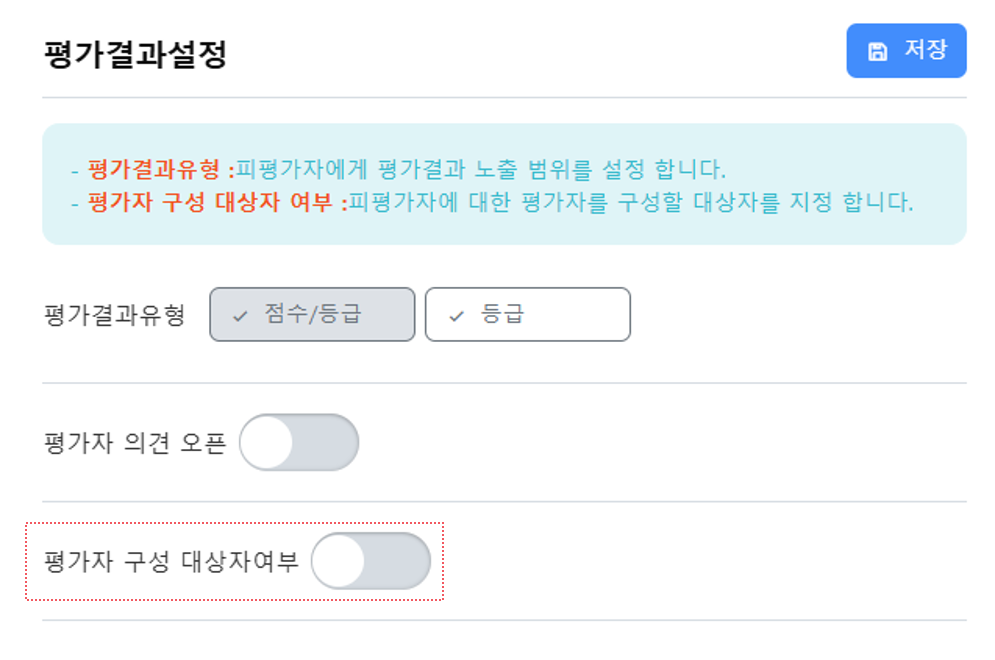Viewport: 995px width, 660px height.
Task: Click the 평가결과설정 heading
Action: (x=135, y=54)
